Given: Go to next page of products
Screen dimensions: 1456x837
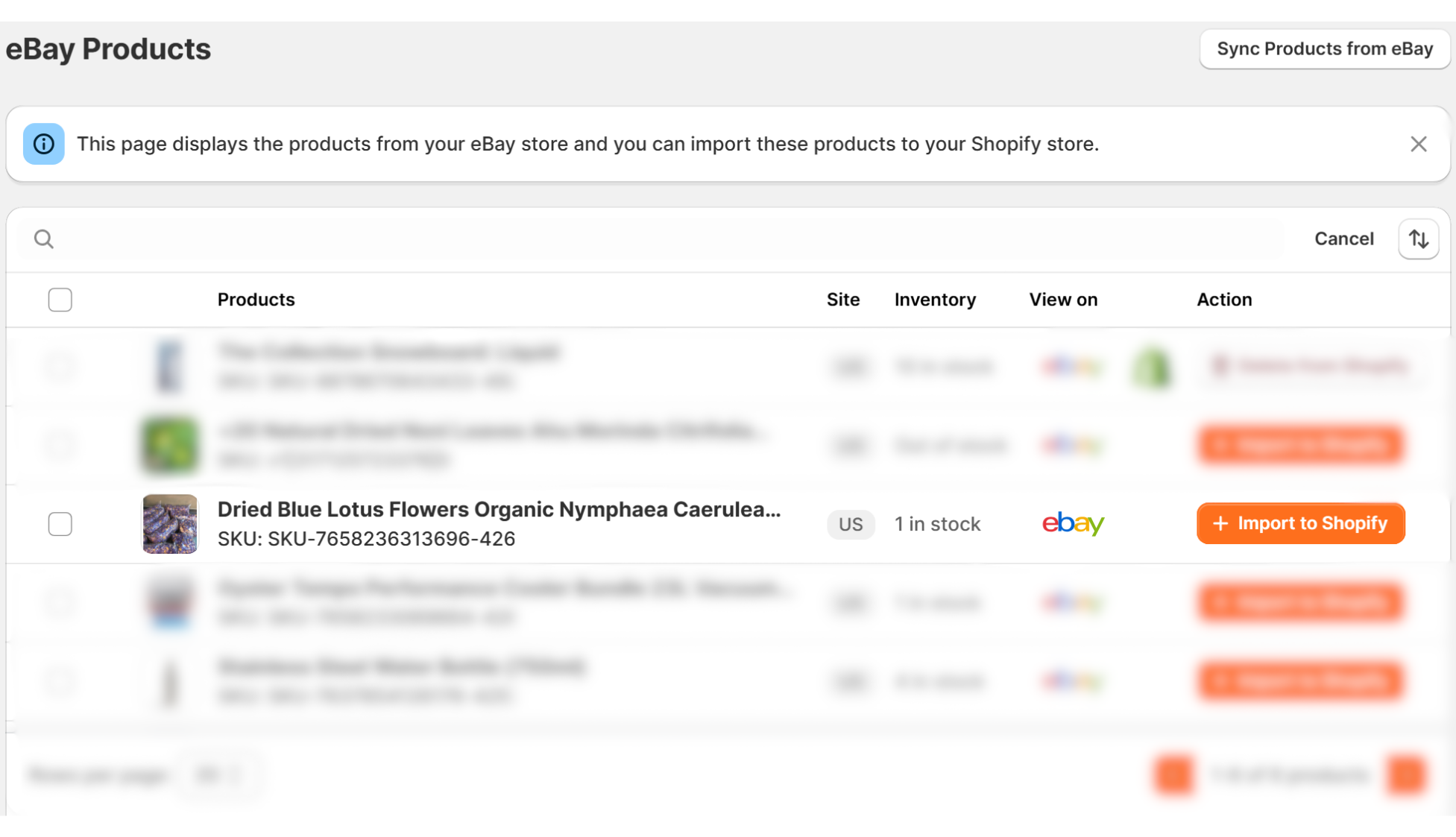Looking at the screenshot, I should point(1406,775).
